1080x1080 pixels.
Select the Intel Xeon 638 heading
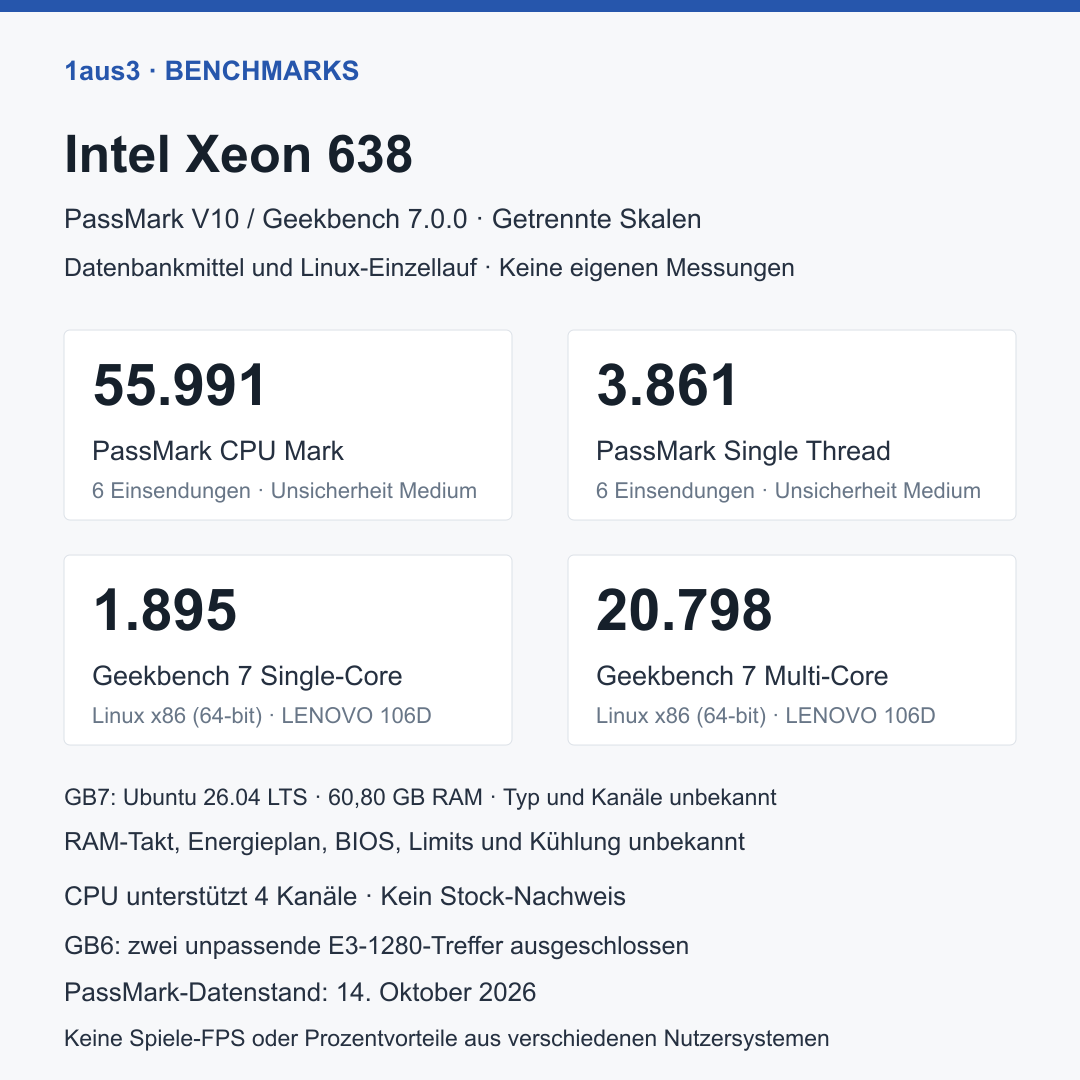click(238, 154)
